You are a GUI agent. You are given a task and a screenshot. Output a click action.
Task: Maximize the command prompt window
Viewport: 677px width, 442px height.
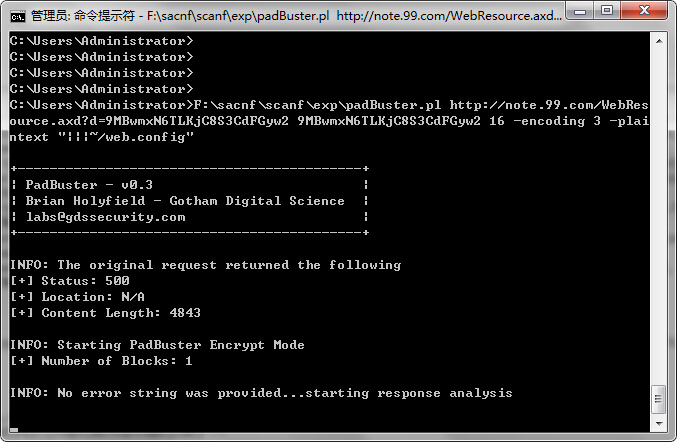[607, 10]
